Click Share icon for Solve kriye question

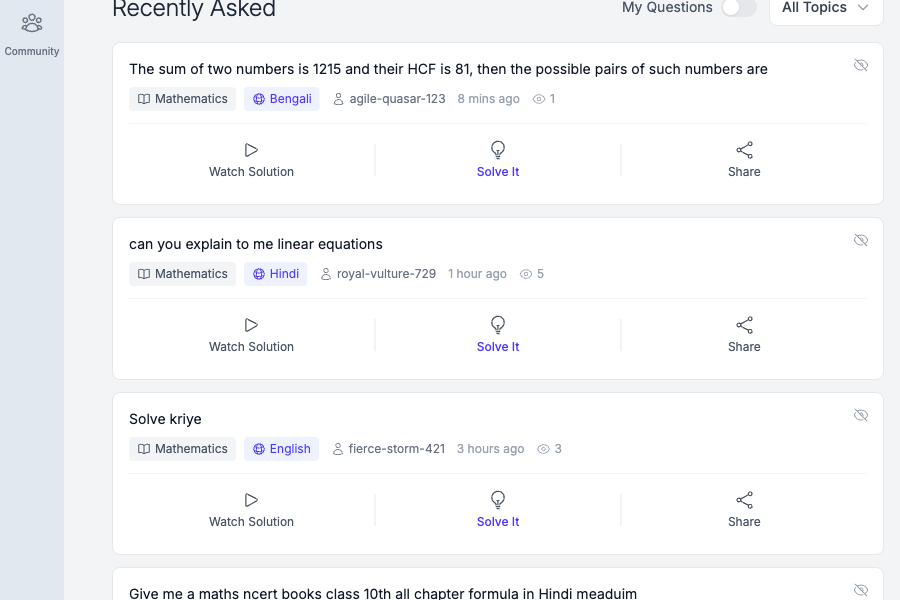point(744,500)
